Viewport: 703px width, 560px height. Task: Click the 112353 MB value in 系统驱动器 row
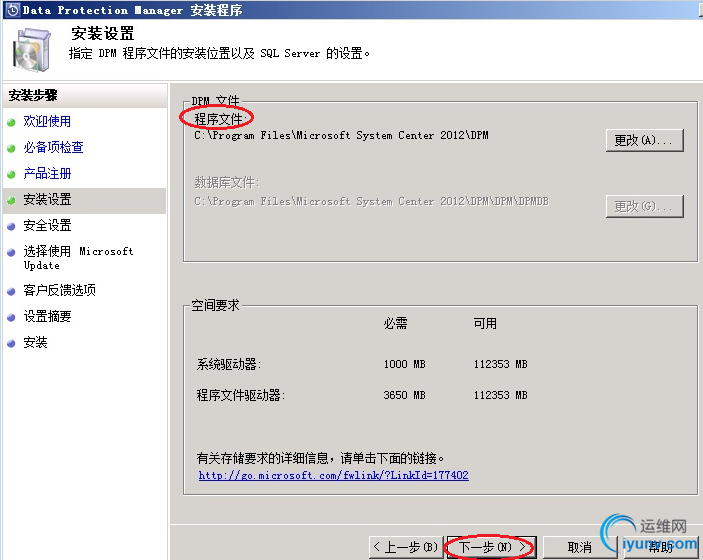click(x=500, y=364)
